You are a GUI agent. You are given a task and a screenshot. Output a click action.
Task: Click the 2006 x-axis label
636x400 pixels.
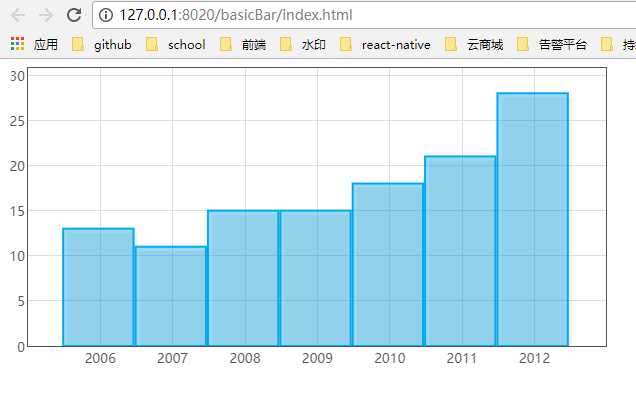pyautogui.click(x=100, y=358)
